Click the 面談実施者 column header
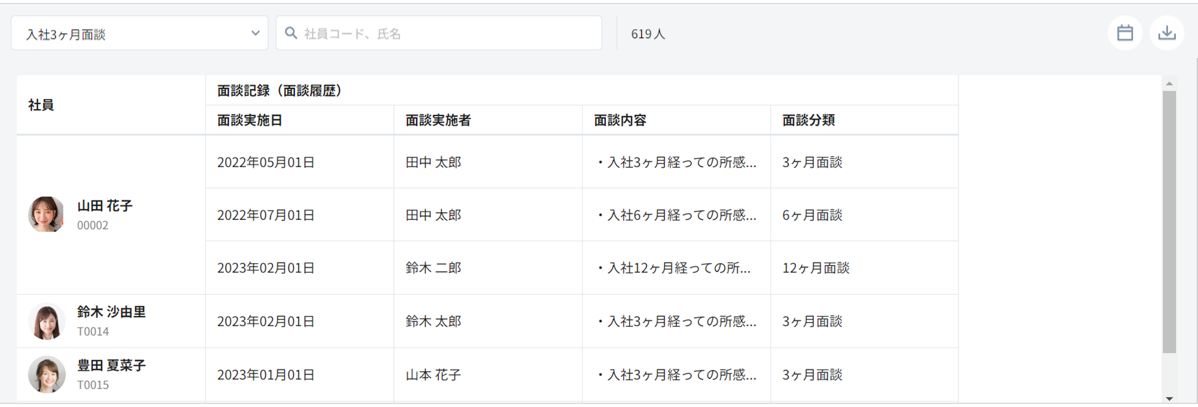 (x=438, y=120)
